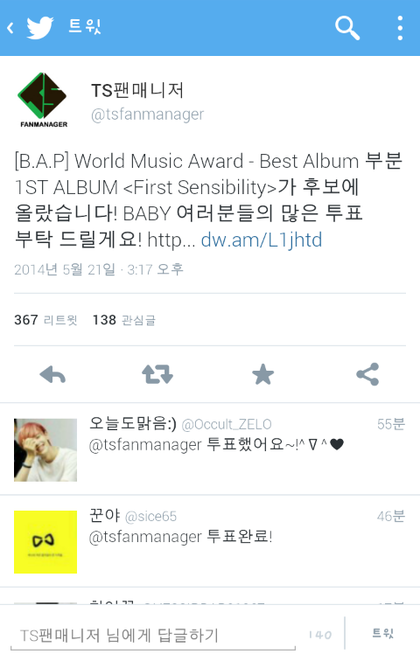View the 367 retweets list
The width and height of the screenshot is (420, 661).
tap(46, 320)
